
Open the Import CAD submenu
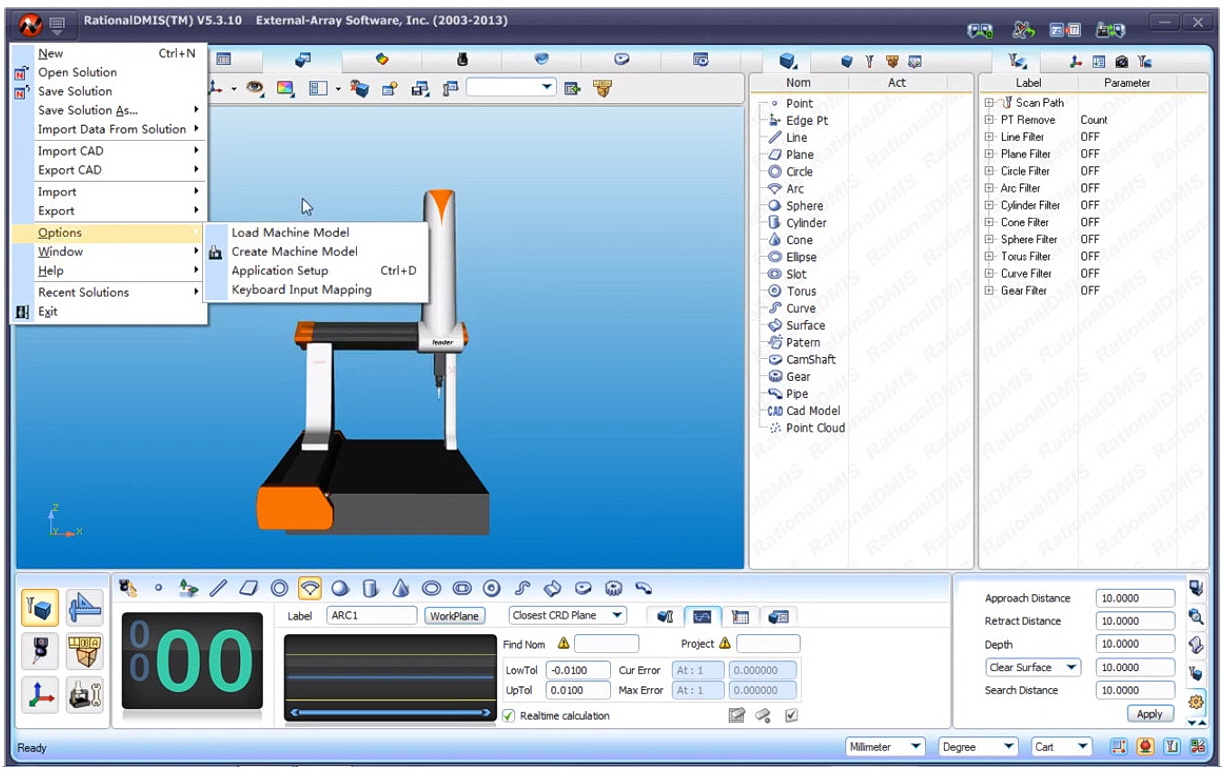point(110,151)
